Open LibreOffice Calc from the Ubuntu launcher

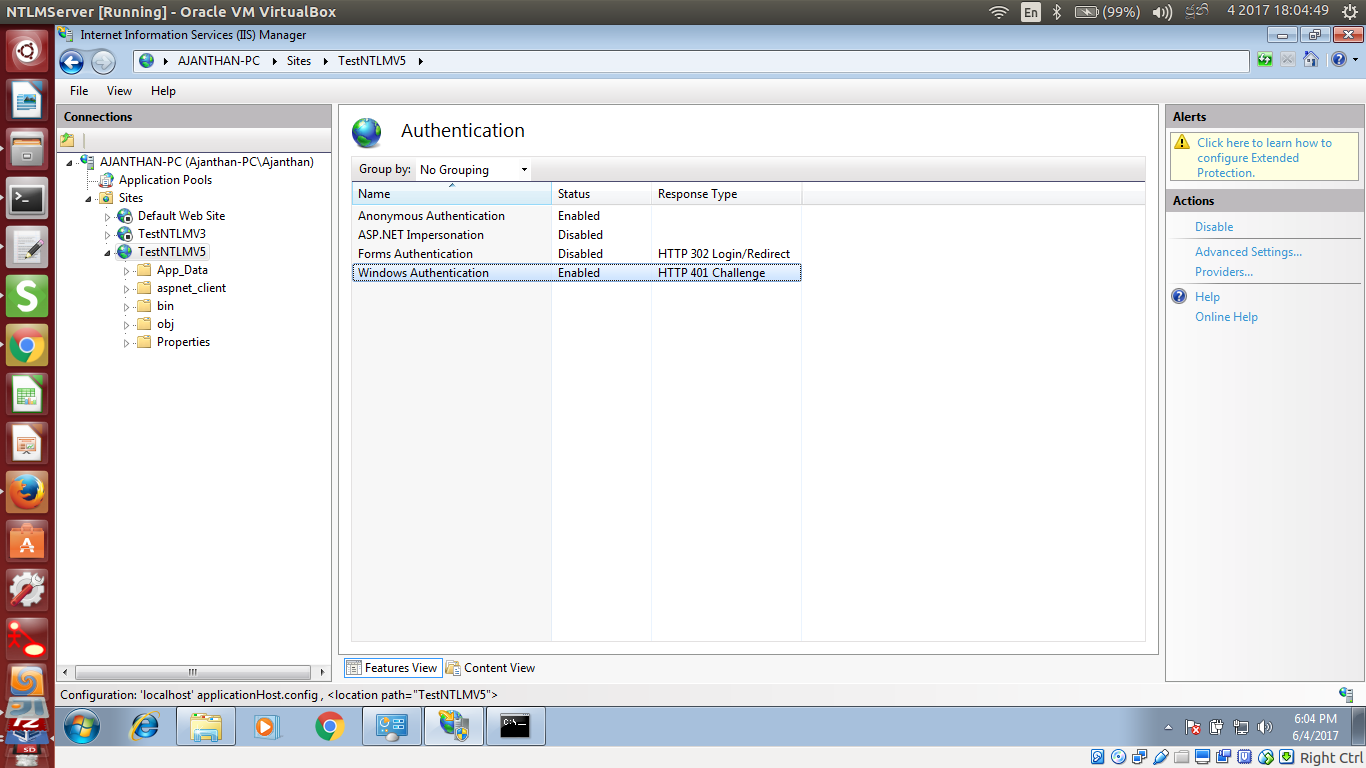tap(27, 394)
